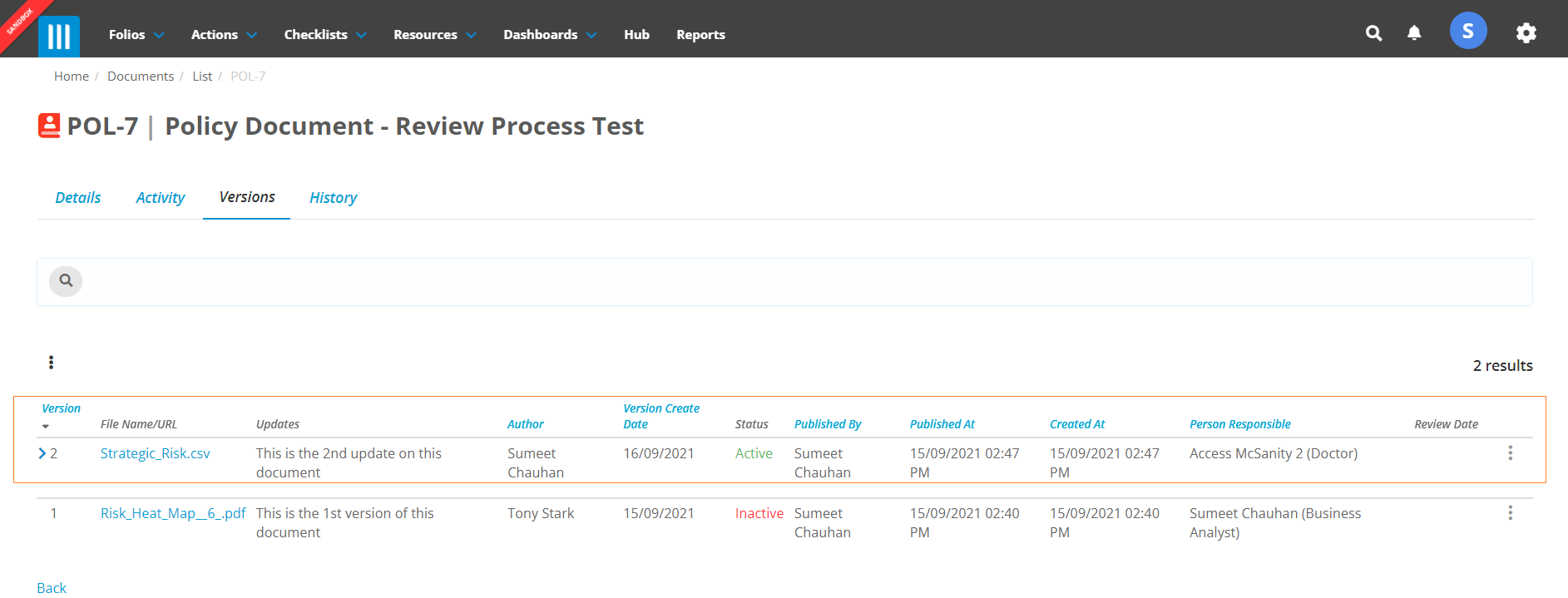
Task: Click the Updates column header
Action: pyautogui.click(x=278, y=424)
